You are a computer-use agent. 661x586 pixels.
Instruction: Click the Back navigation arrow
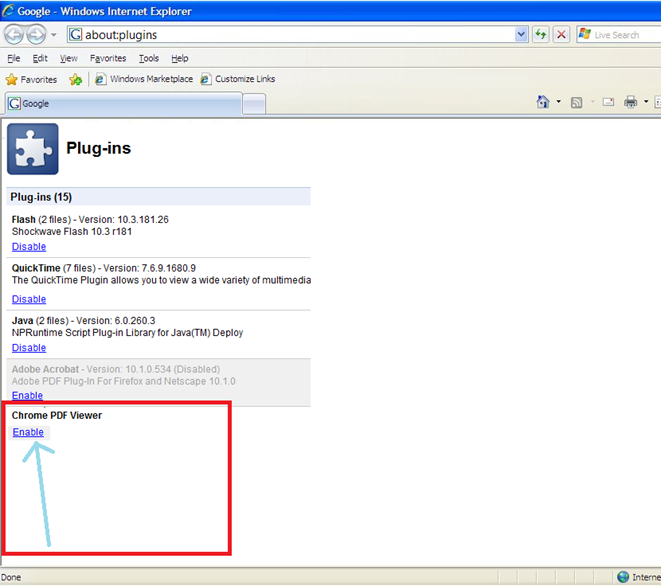(x=14, y=35)
